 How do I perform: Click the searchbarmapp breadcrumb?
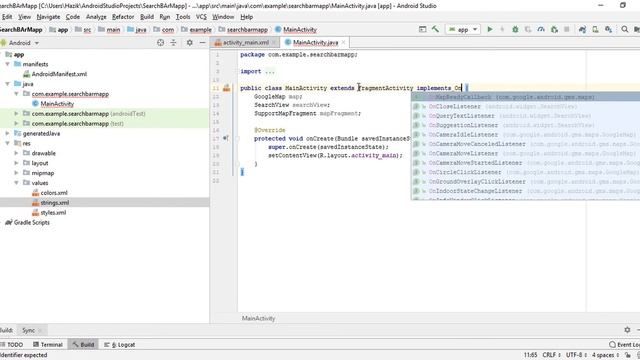coord(243,29)
